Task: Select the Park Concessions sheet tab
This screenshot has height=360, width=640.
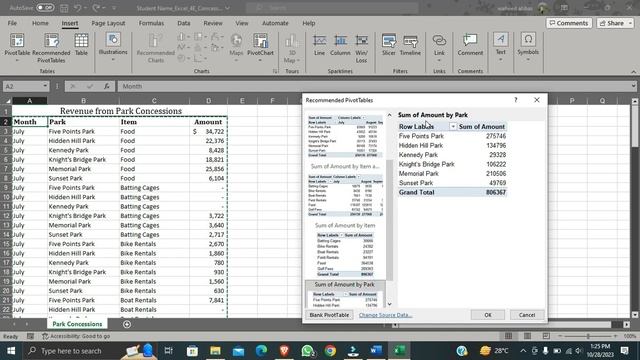Action: point(77,324)
